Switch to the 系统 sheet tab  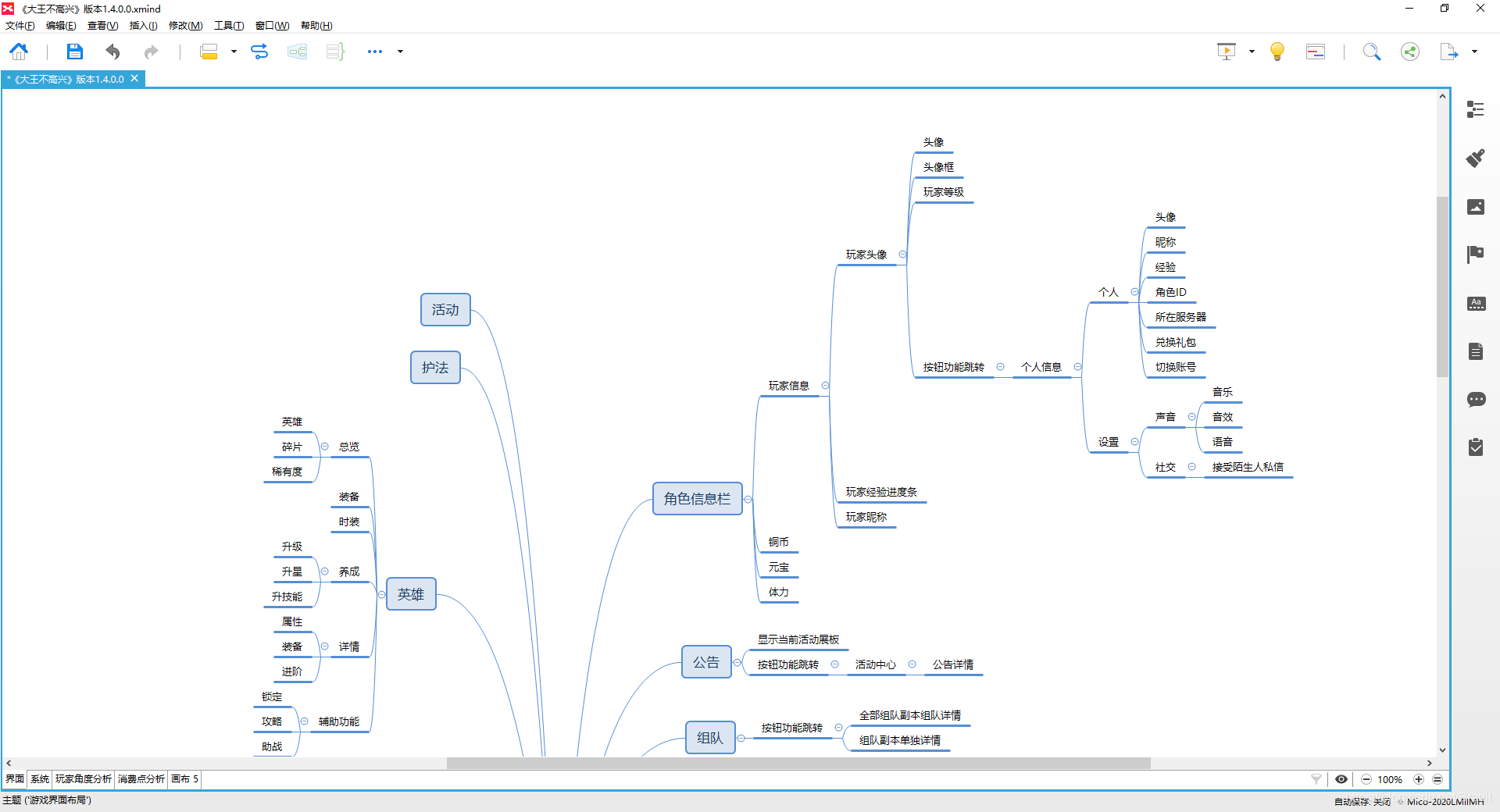[40, 779]
